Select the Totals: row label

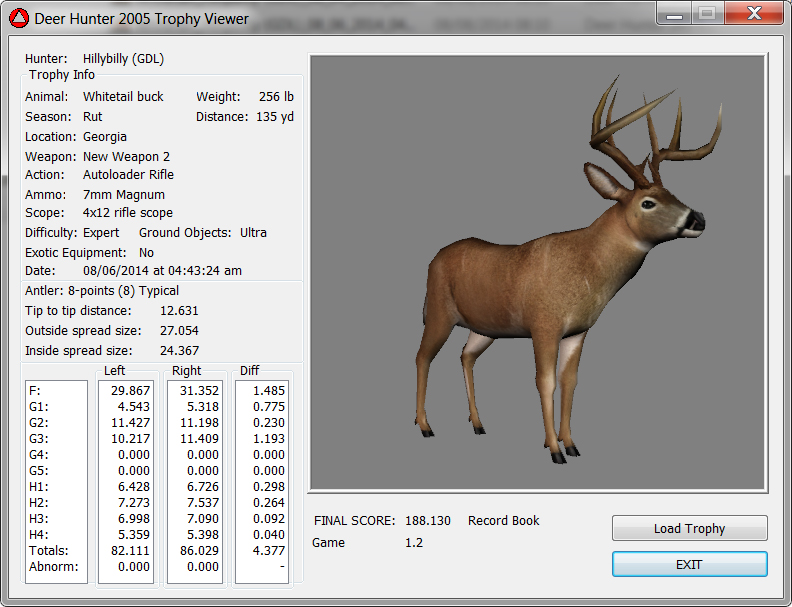coord(47,550)
